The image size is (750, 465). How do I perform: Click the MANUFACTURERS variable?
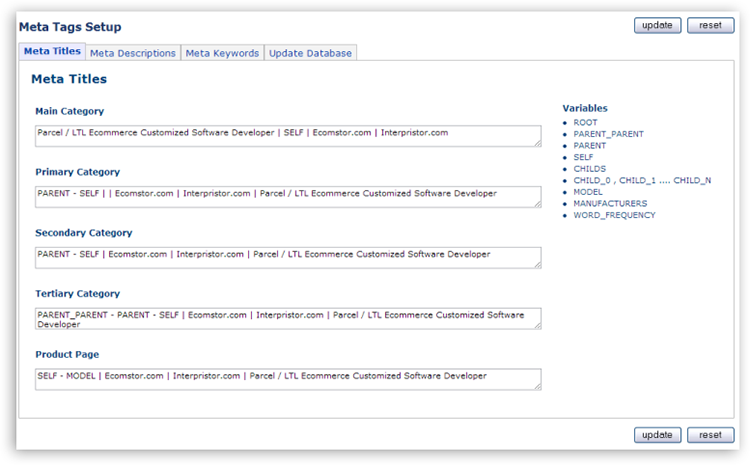pos(610,203)
